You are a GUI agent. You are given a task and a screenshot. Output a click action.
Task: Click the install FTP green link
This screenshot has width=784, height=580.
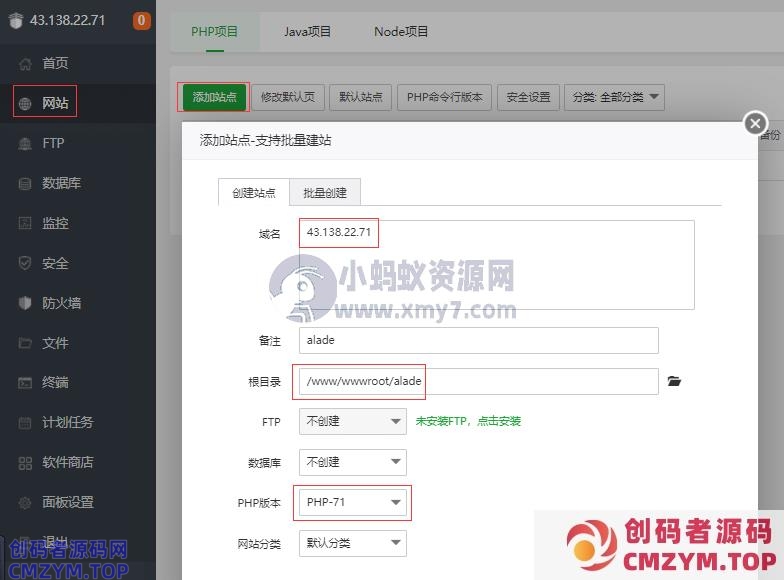pos(468,421)
